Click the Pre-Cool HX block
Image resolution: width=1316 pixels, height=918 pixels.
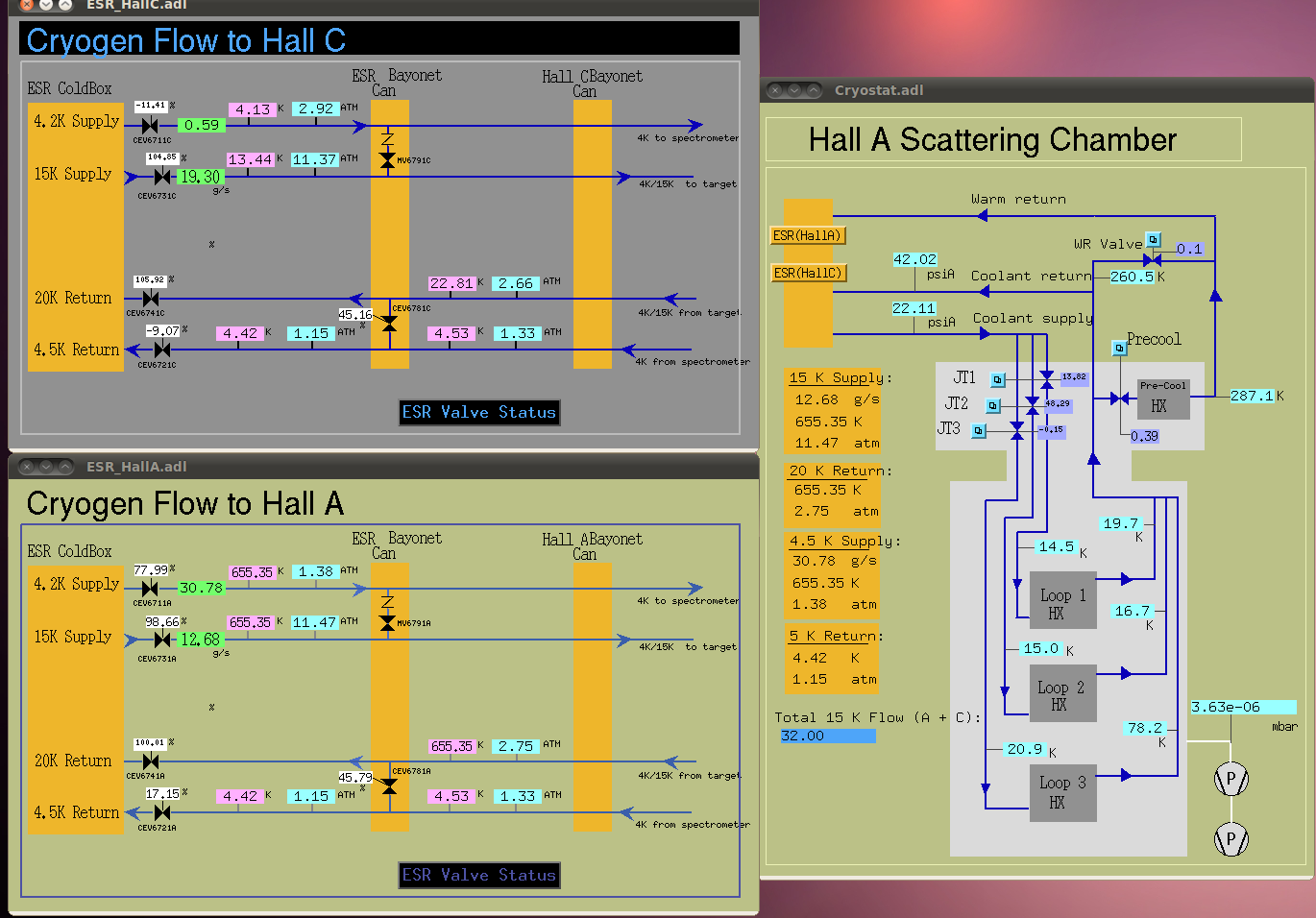(x=1163, y=399)
